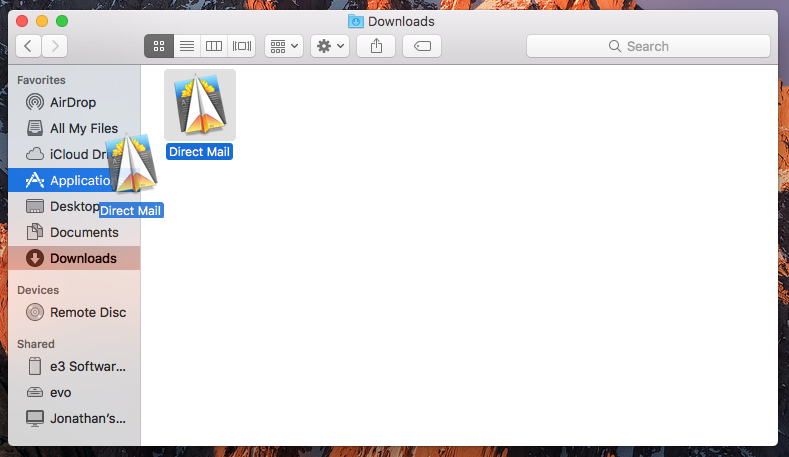Select Downloads in the sidebar
789x457 pixels.
pyautogui.click(x=74, y=258)
